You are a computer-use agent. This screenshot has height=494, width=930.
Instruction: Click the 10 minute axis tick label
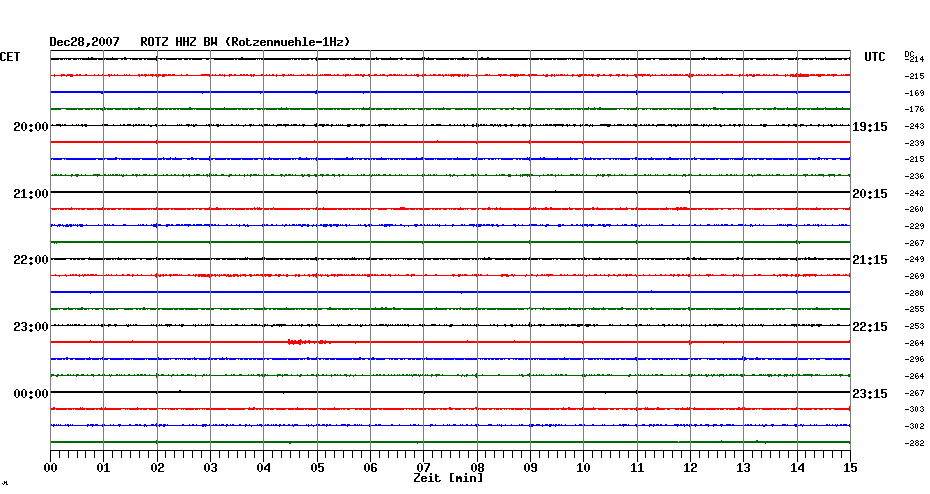(x=584, y=468)
